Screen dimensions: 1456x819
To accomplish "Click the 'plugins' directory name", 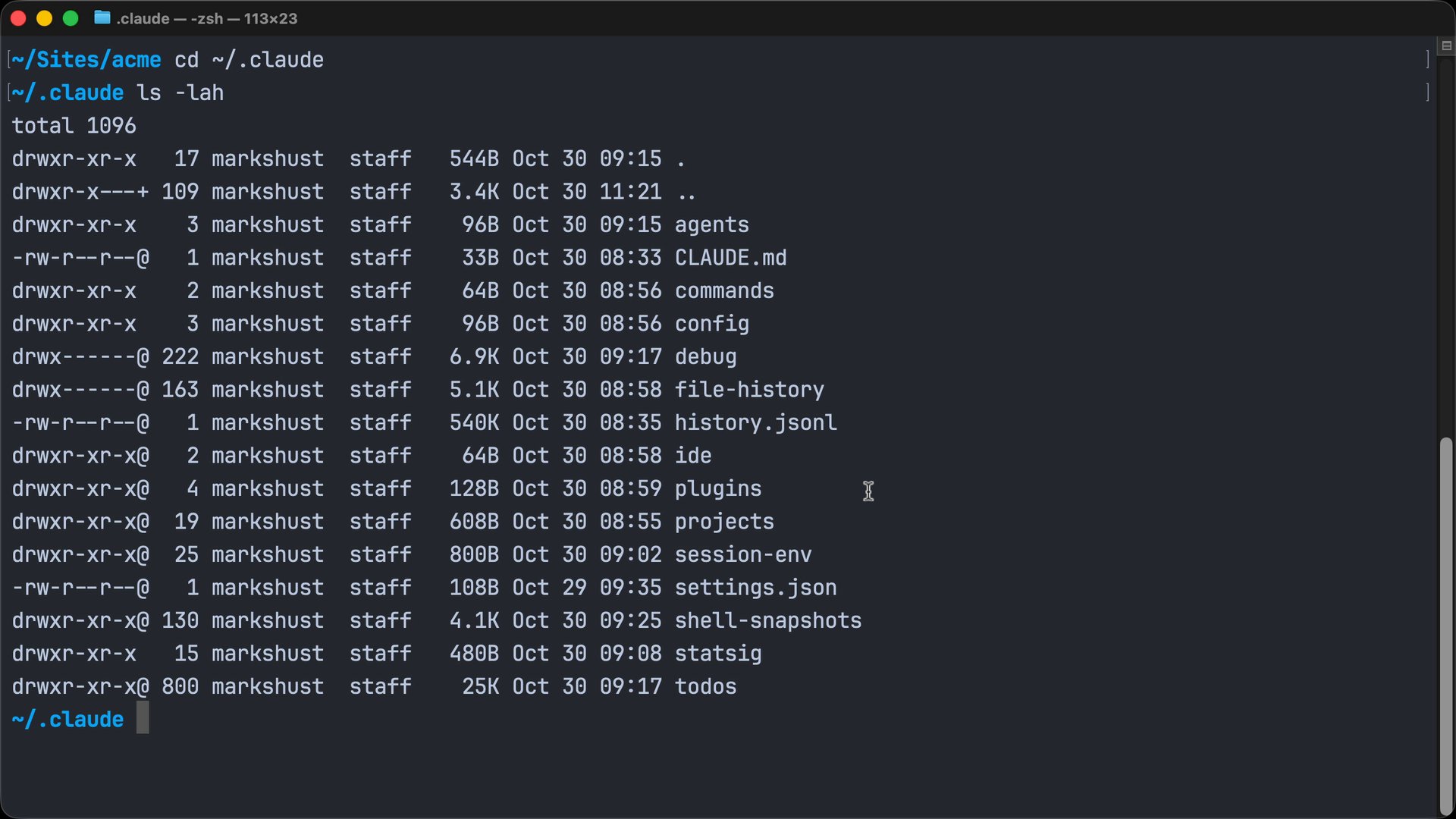I will pyautogui.click(x=718, y=488).
